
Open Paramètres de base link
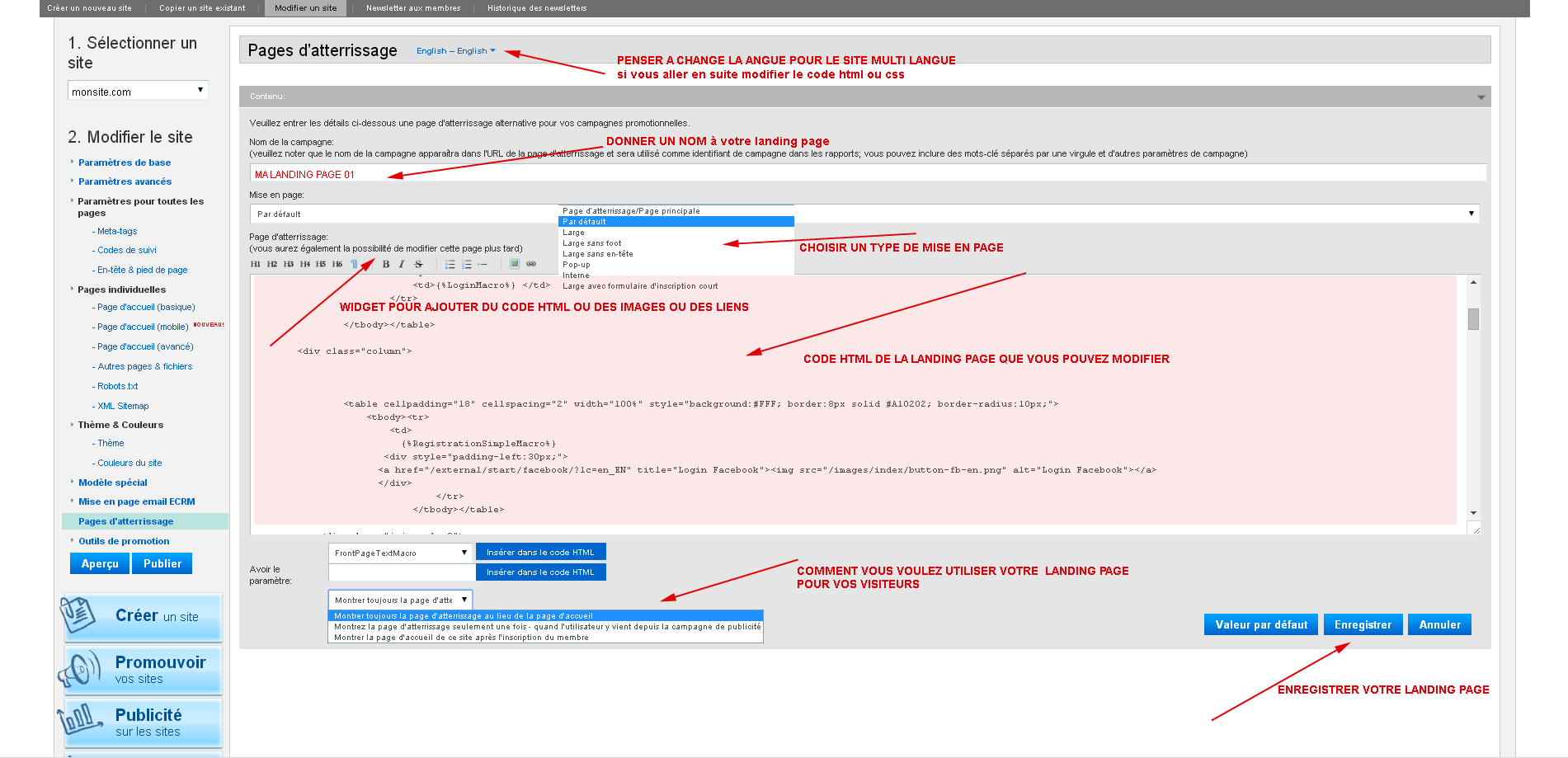click(x=125, y=162)
